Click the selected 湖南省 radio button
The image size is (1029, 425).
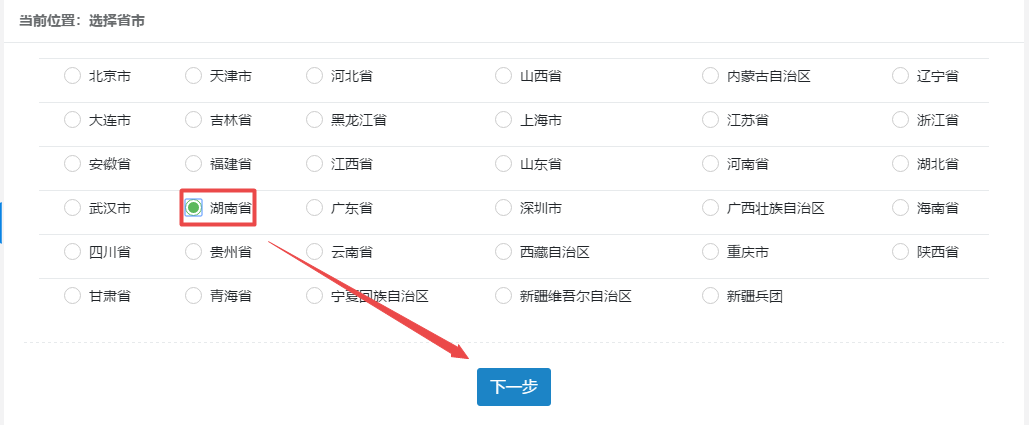pyautogui.click(x=194, y=208)
